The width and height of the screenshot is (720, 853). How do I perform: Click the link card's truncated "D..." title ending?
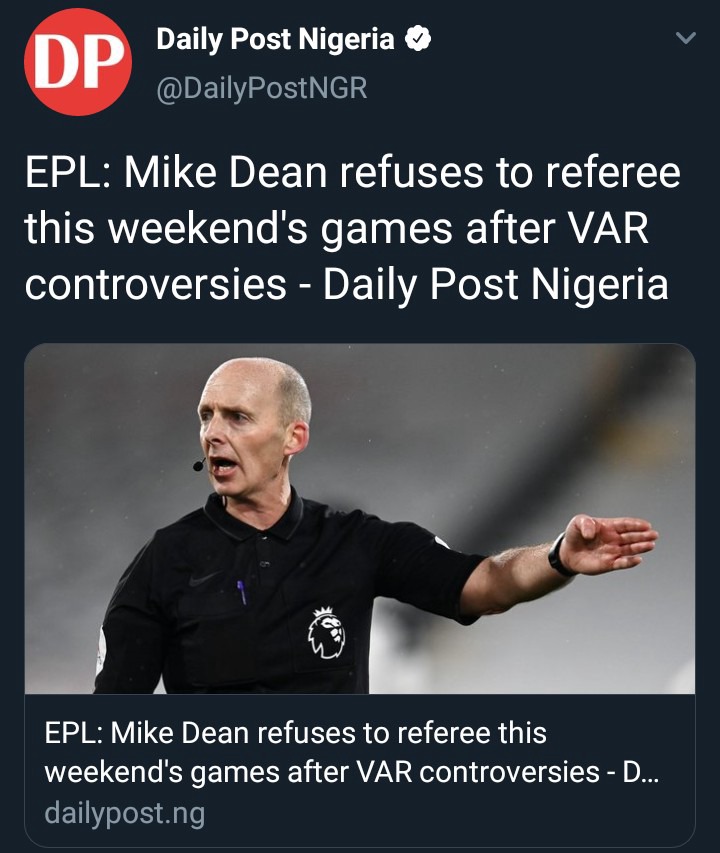(640, 772)
